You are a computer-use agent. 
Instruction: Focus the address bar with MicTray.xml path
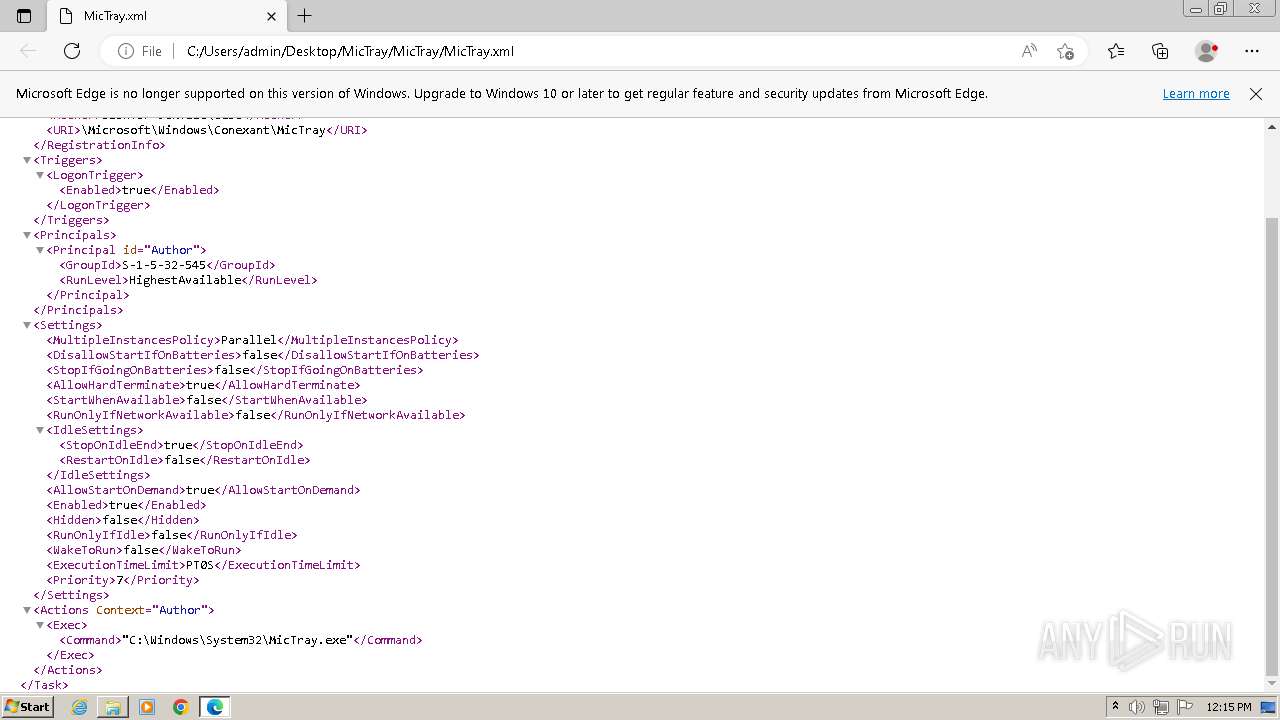point(595,51)
